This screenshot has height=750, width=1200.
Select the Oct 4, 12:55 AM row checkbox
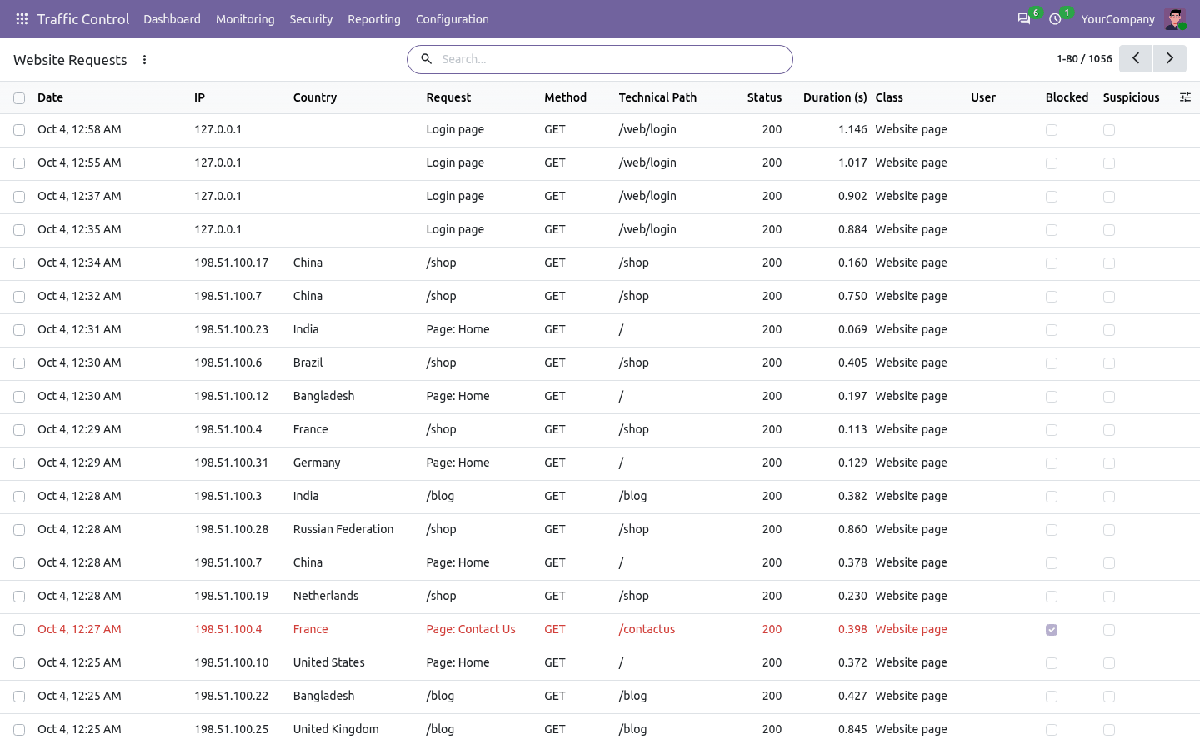click(x=19, y=163)
